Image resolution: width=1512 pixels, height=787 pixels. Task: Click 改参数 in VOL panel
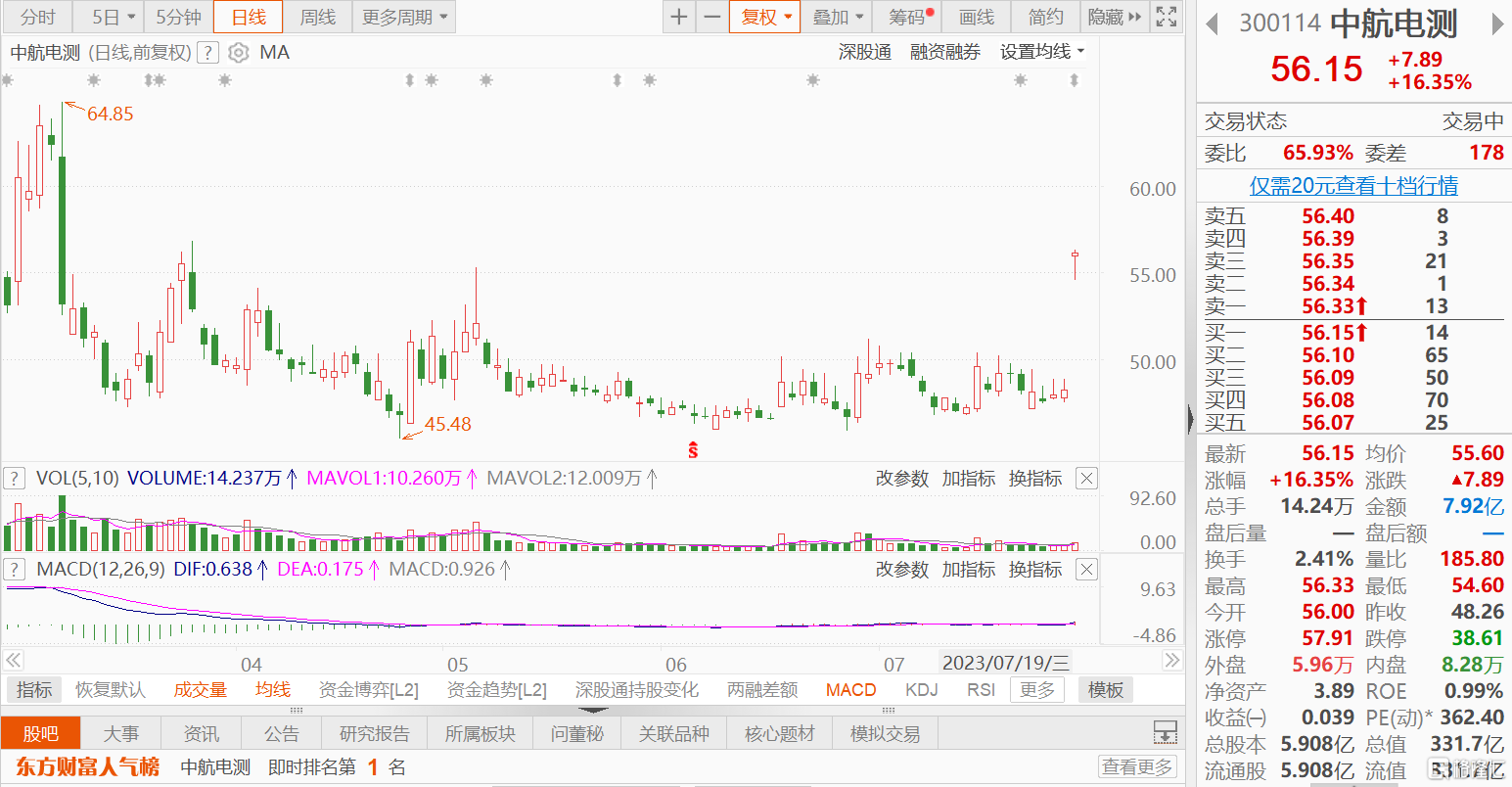coord(901,479)
